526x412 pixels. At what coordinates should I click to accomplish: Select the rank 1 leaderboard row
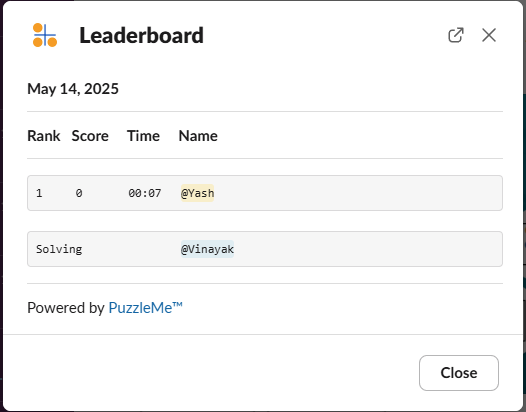pos(265,193)
